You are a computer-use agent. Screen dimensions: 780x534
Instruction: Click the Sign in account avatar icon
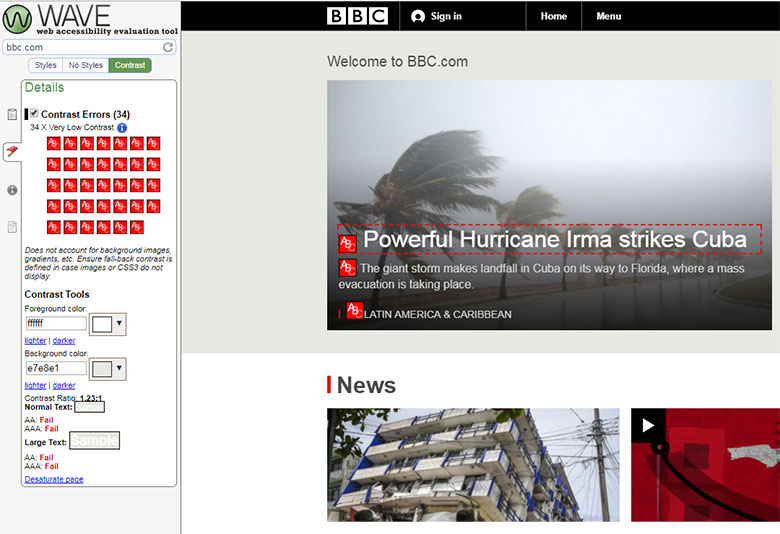click(418, 16)
